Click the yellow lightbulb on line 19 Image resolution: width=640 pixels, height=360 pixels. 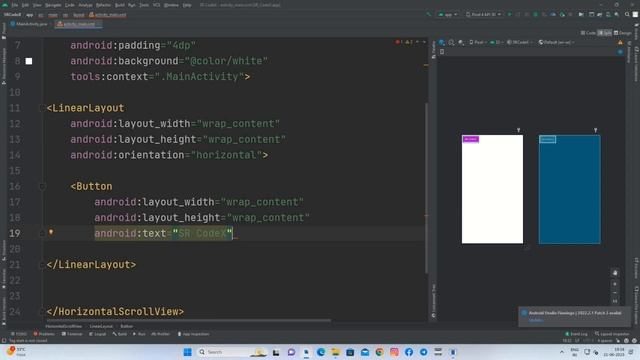51,232
